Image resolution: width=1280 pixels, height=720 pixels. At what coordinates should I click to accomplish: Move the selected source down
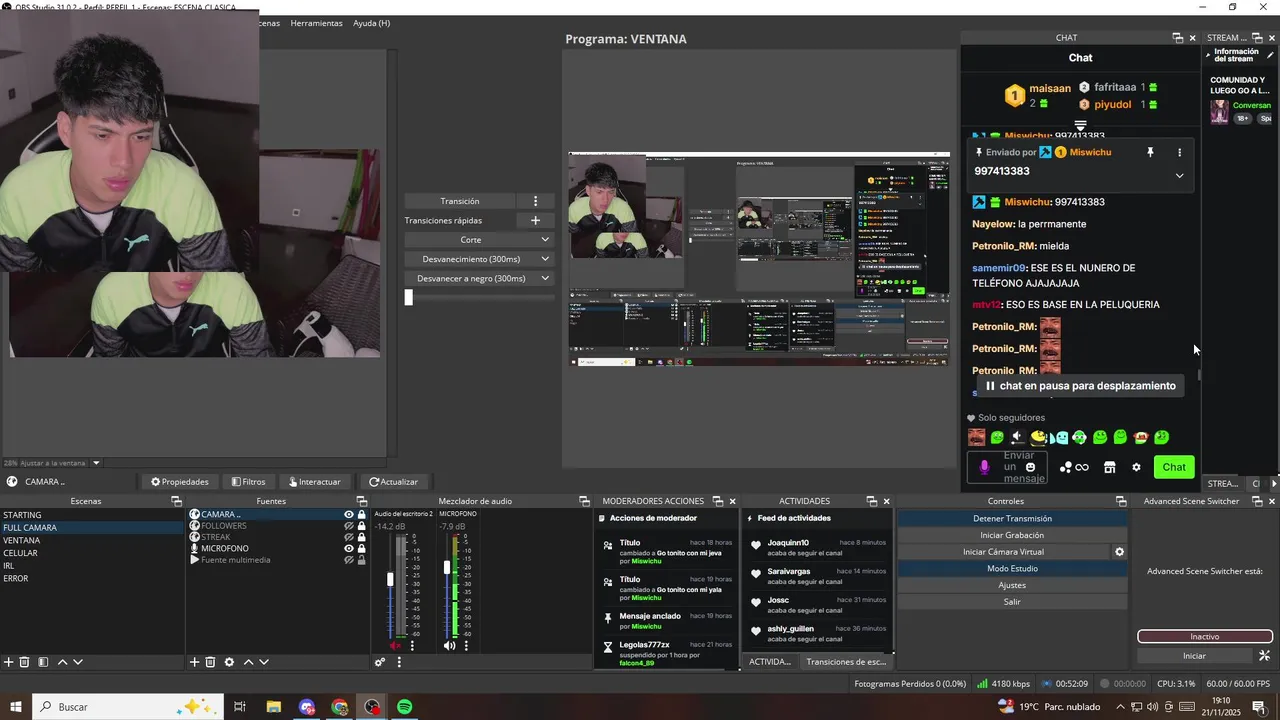click(264, 662)
